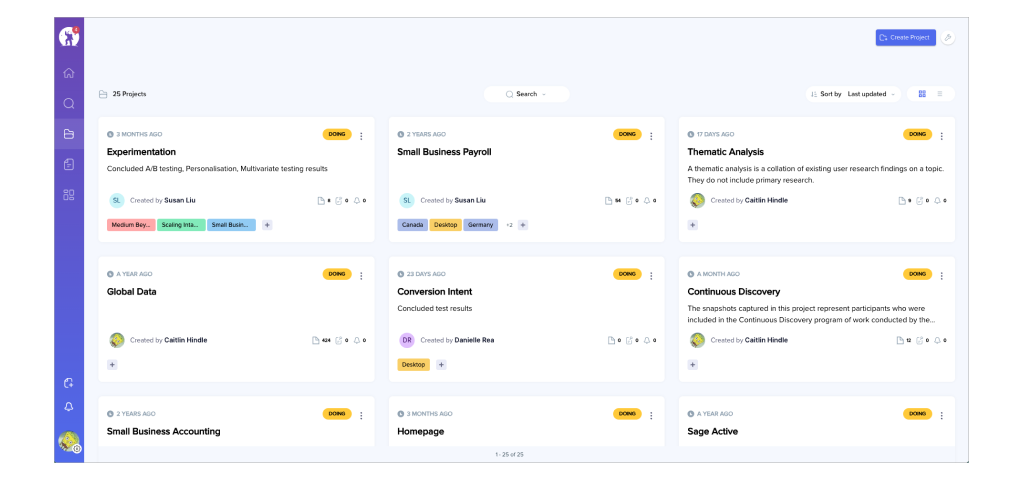Select the Projects folder tab in the sidebar
This screenshot has width=1024, height=480.
[69, 134]
